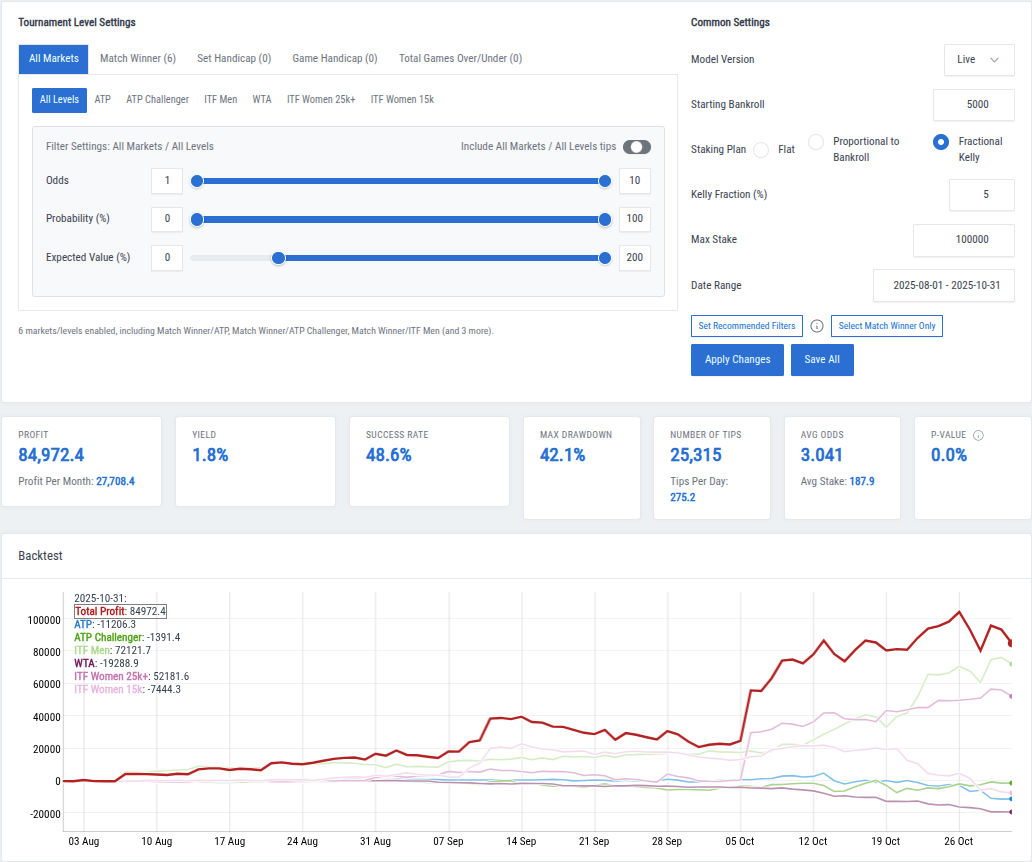Click the info icon next to P-VALUE

pos(978,434)
